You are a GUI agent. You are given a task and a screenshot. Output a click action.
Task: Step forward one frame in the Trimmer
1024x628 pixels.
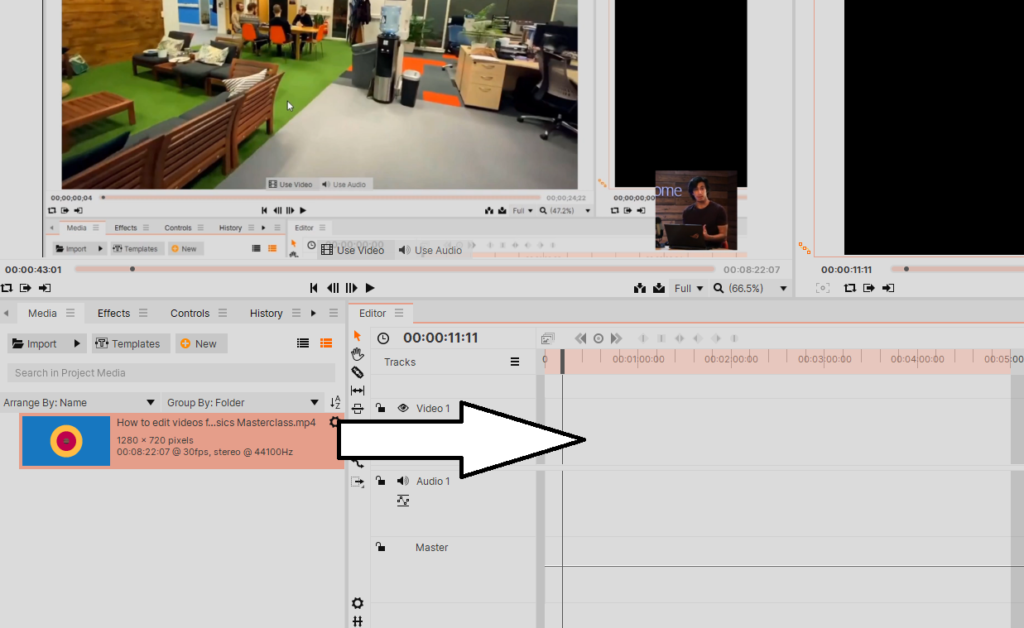click(x=351, y=288)
